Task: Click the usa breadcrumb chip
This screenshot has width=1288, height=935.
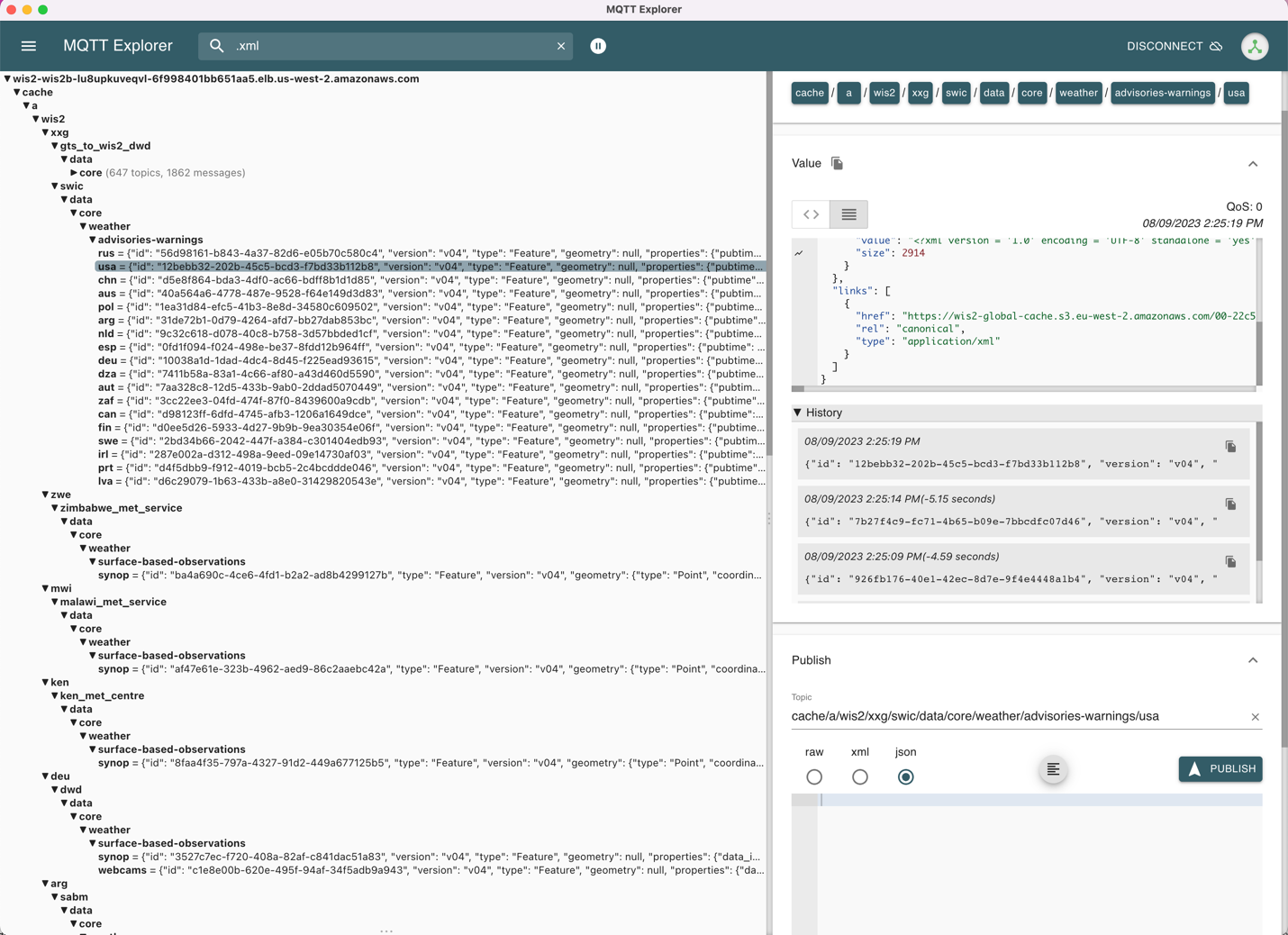Action: 1236,93
